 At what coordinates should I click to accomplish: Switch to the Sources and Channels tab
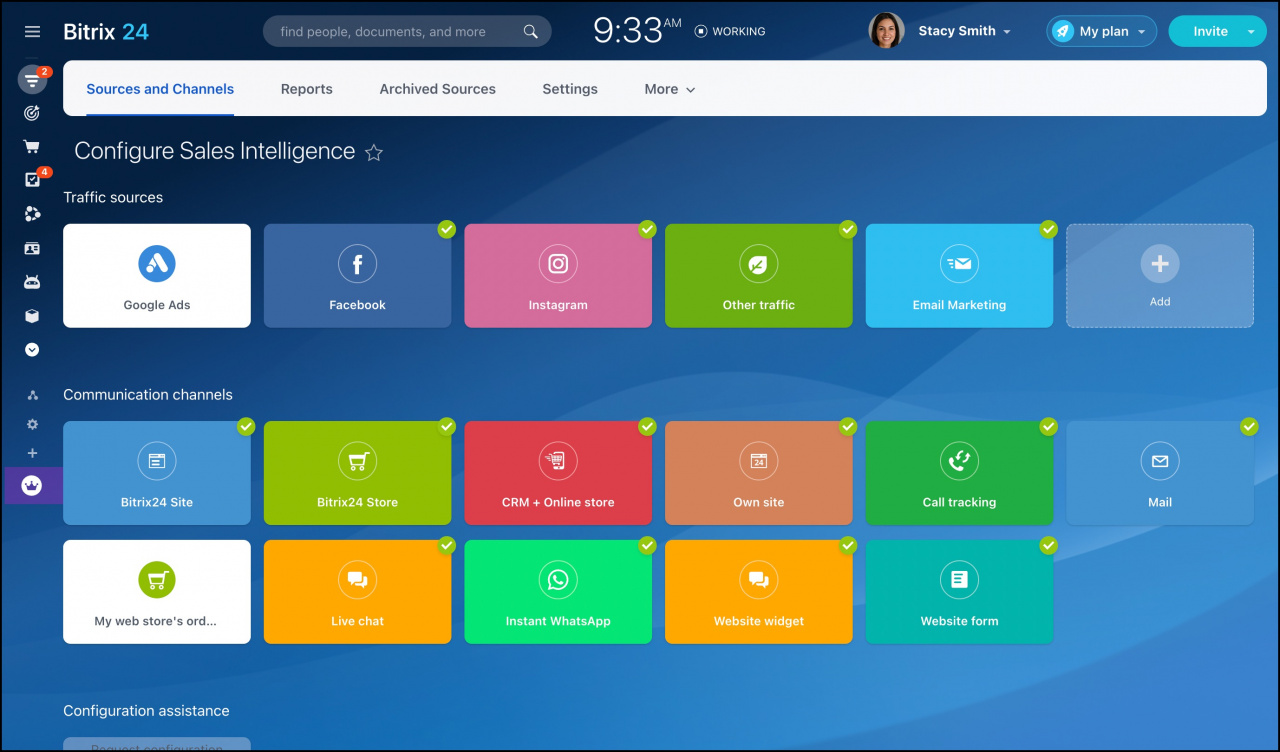pos(160,89)
